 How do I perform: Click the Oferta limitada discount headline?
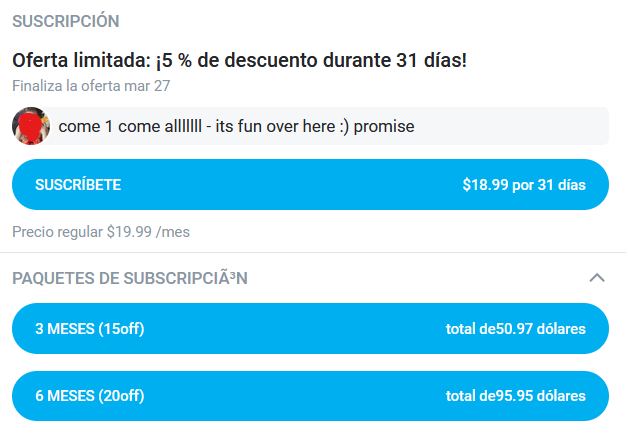[x=240, y=60]
